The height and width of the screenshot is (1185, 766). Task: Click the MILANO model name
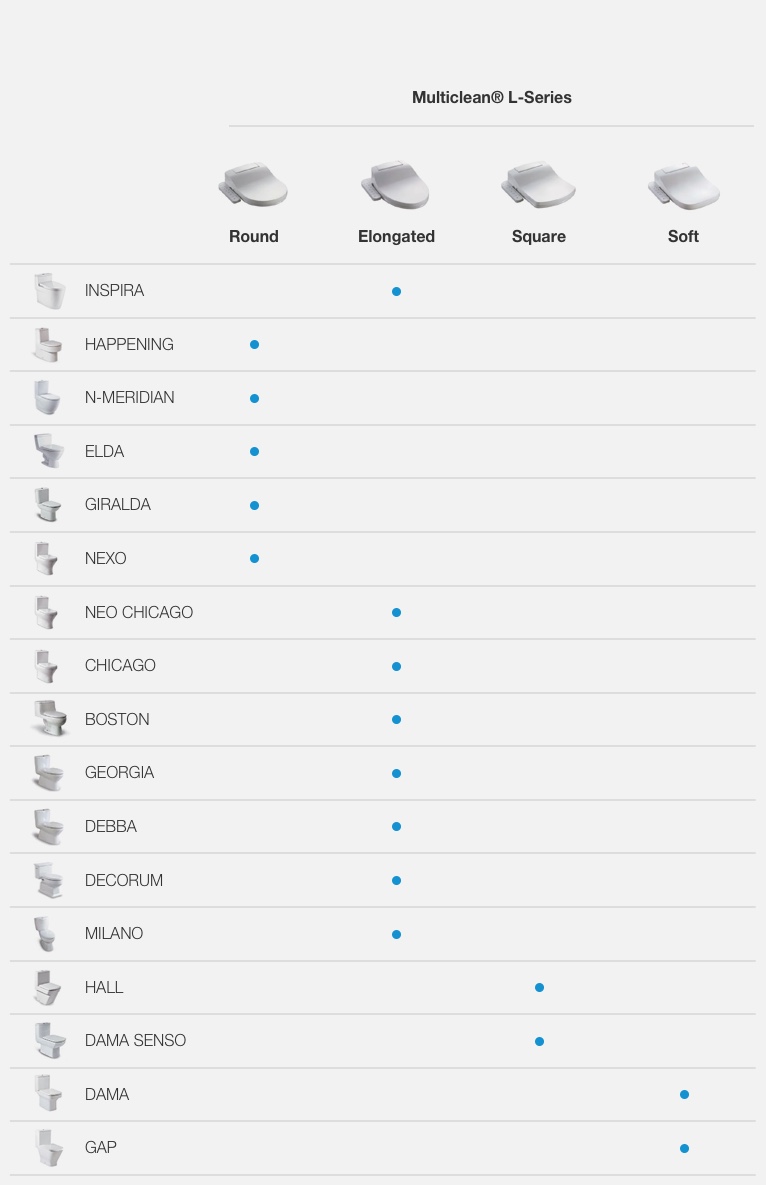(x=114, y=933)
